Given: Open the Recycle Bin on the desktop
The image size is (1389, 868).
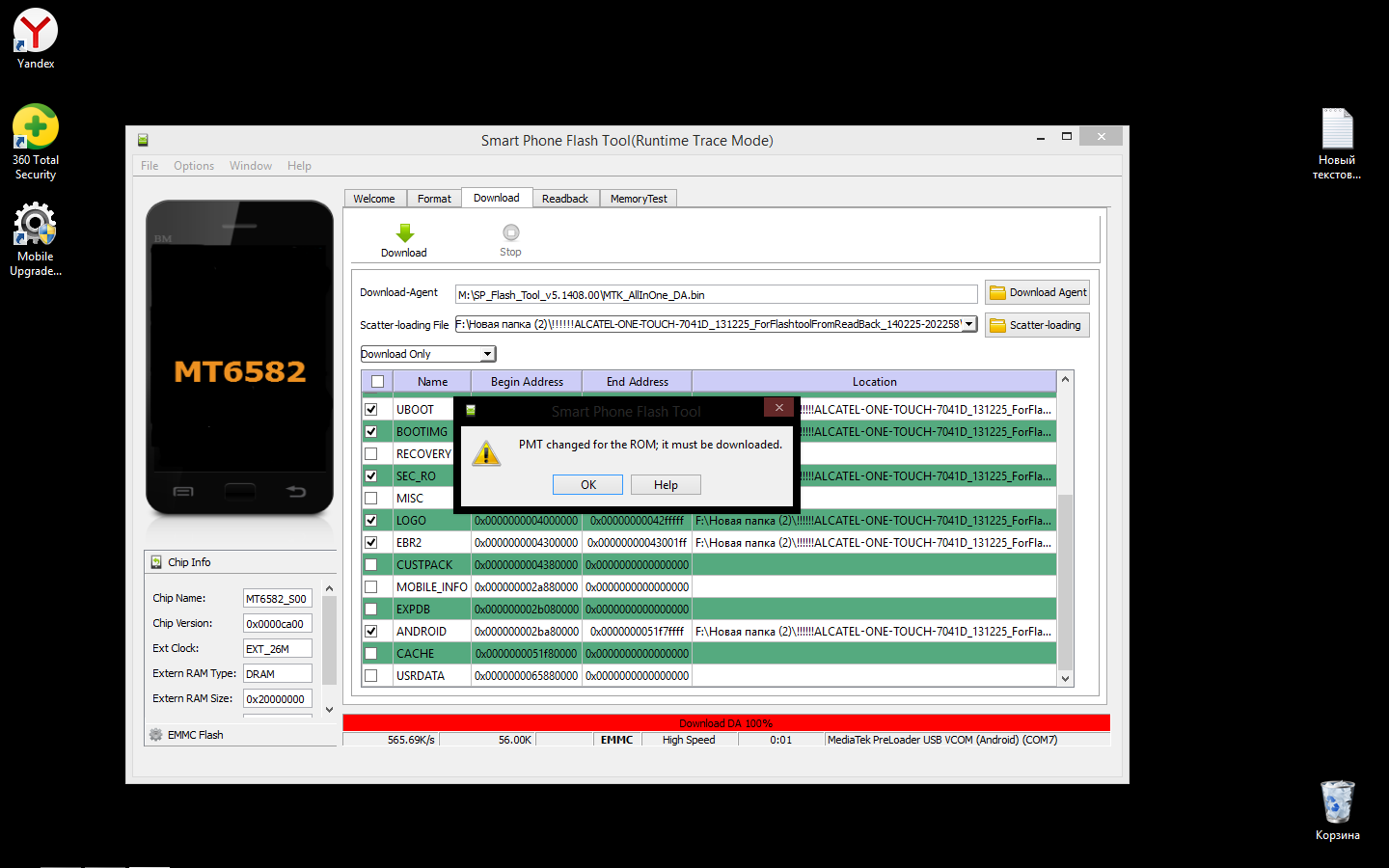Looking at the screenshot, I should (1337, 802).
